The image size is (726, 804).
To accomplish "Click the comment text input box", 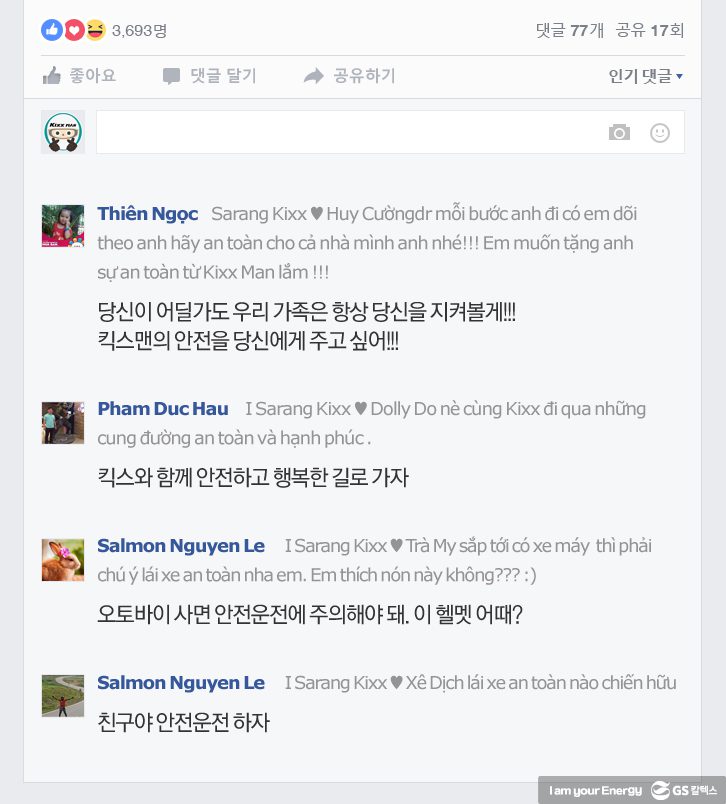I will [390, 132].
